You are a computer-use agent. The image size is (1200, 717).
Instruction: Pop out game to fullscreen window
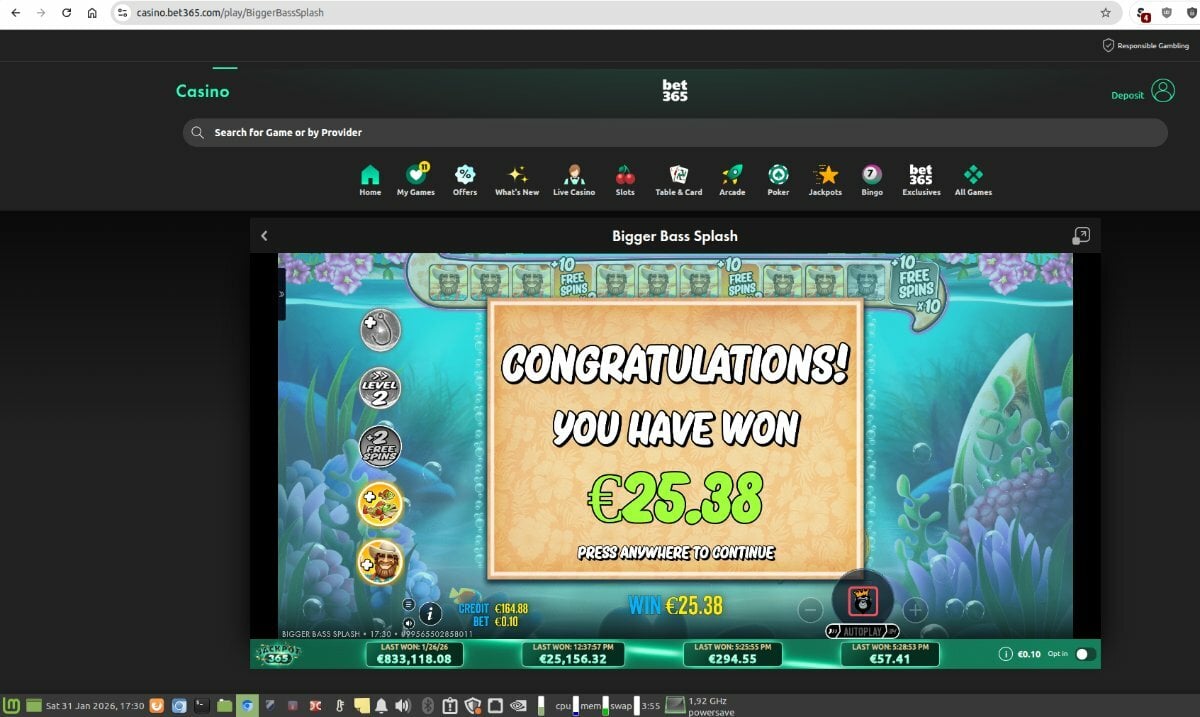pos(1081,236)
